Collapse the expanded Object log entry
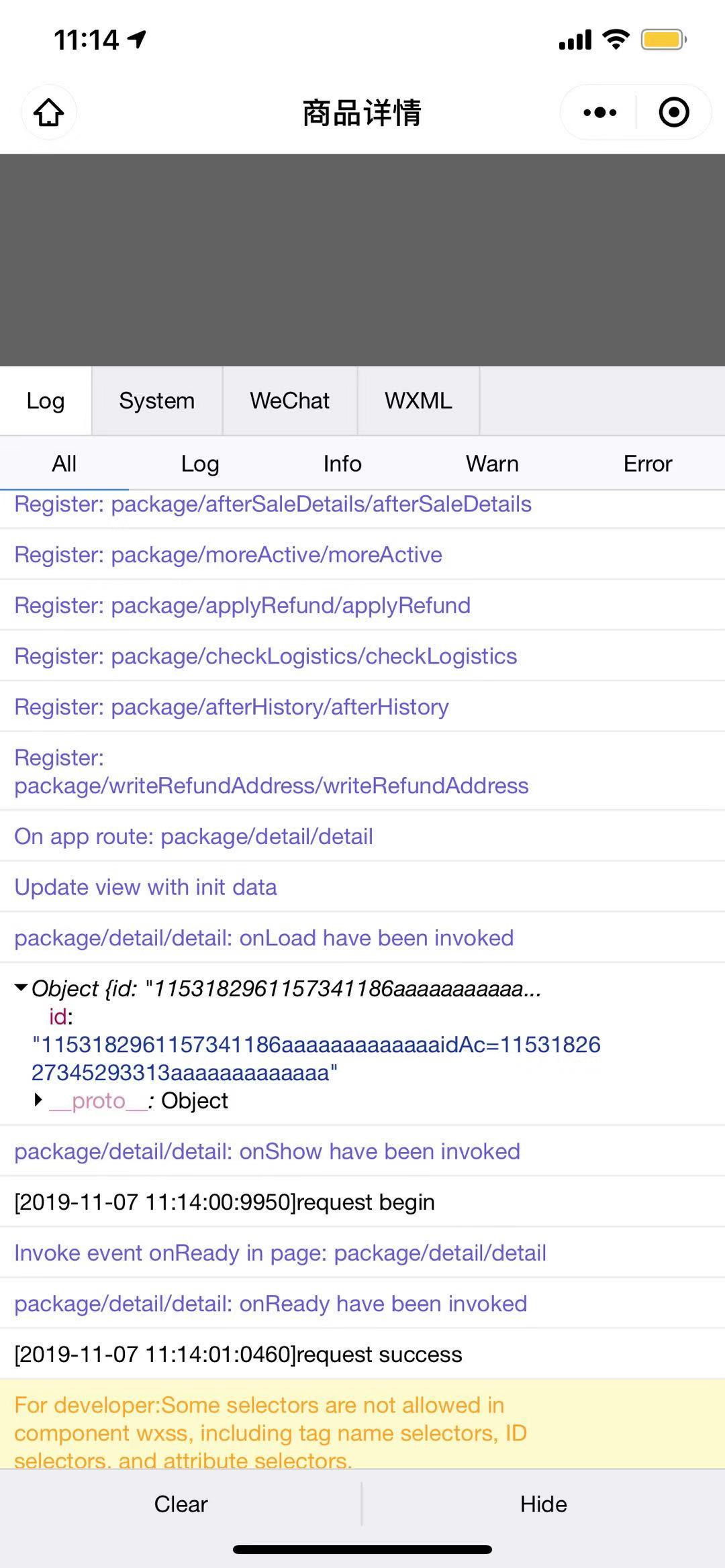Image resolution: width=725 pixels, height=1568 pixels. (x=21, y=988)
